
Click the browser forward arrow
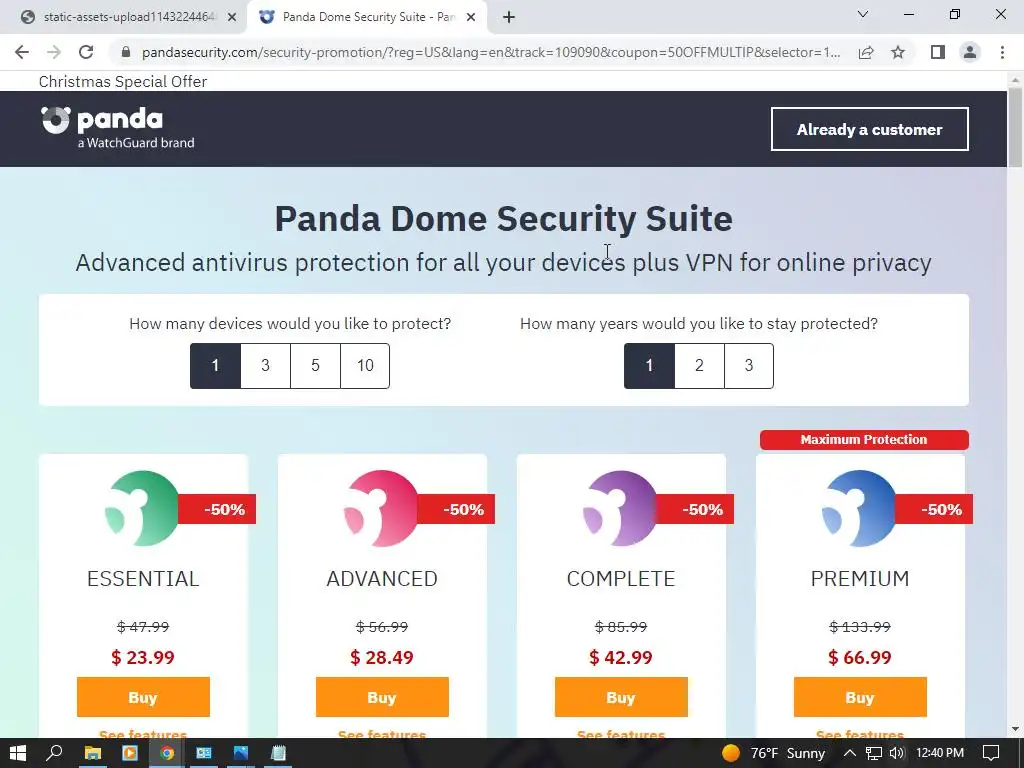54,52
